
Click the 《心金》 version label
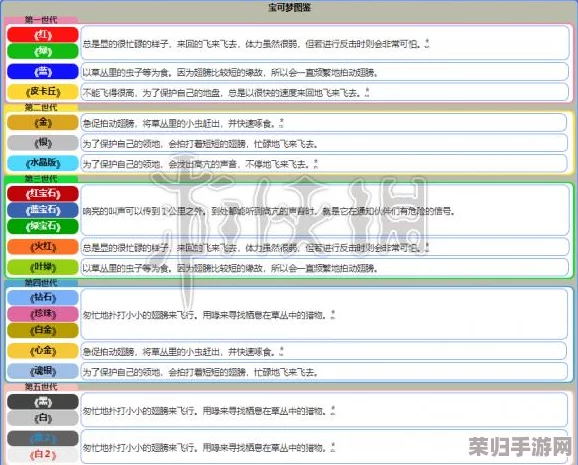tap(43, 351)
